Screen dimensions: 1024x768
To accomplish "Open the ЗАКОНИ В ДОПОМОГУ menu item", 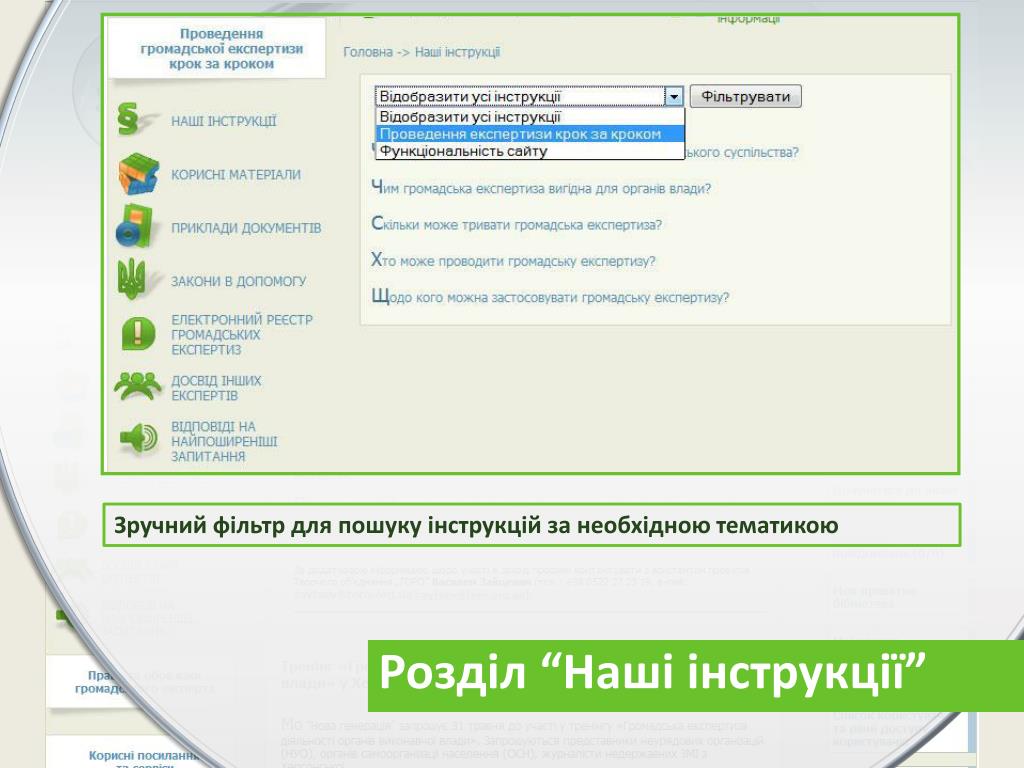I will [238, 281].
